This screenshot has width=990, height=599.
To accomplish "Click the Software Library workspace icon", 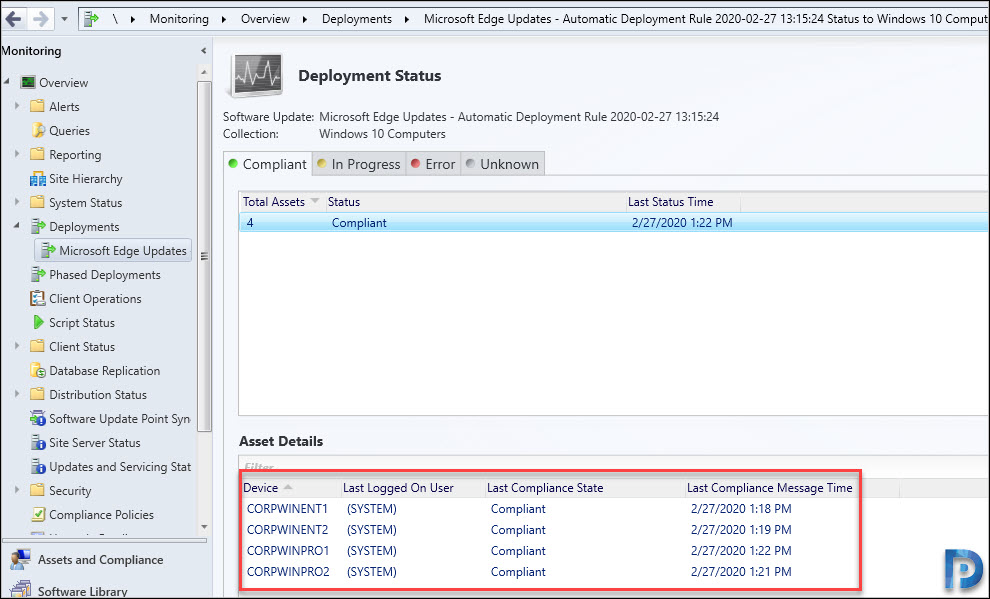I will click(20, 590).
